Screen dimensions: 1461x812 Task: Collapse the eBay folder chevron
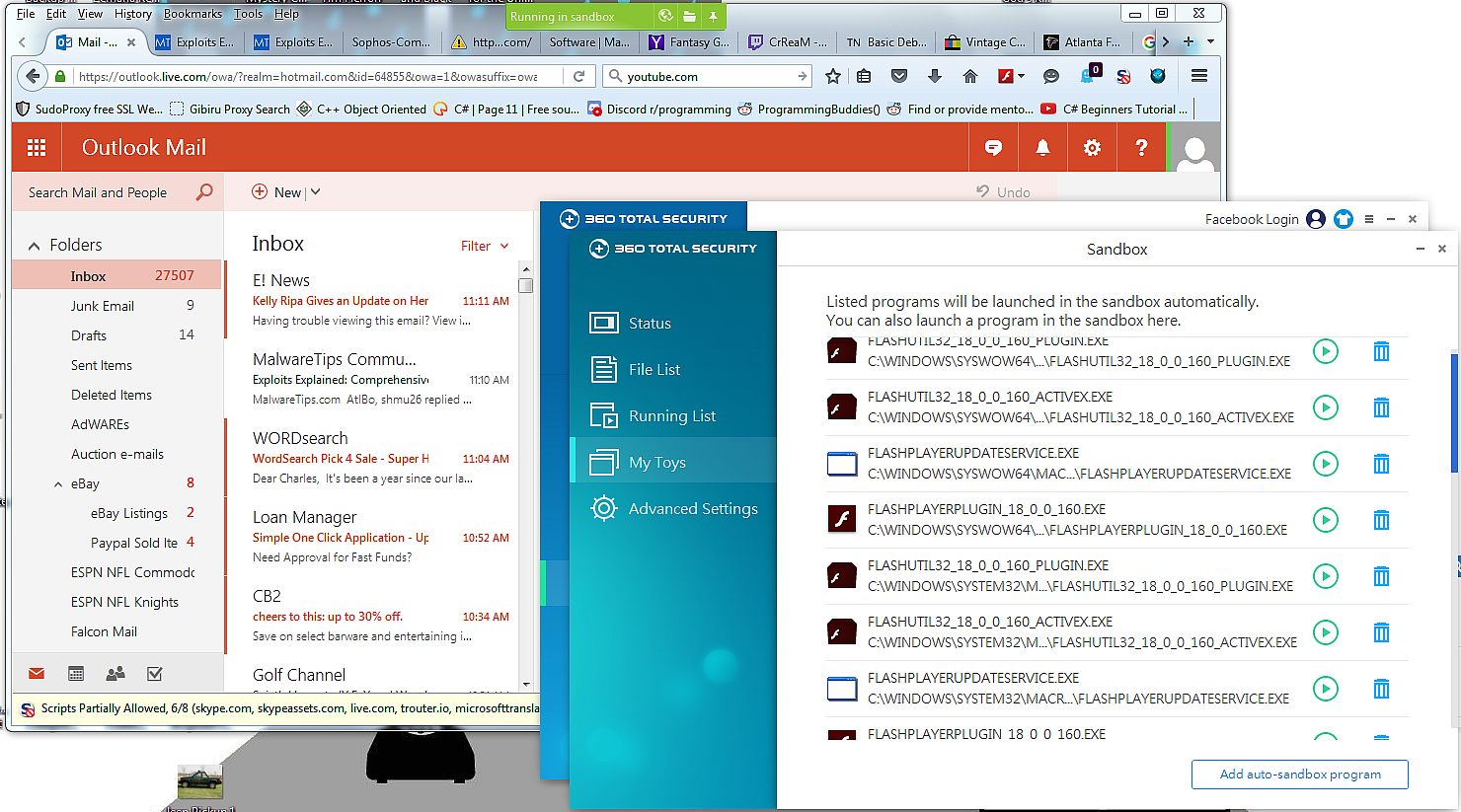[58, 484]
